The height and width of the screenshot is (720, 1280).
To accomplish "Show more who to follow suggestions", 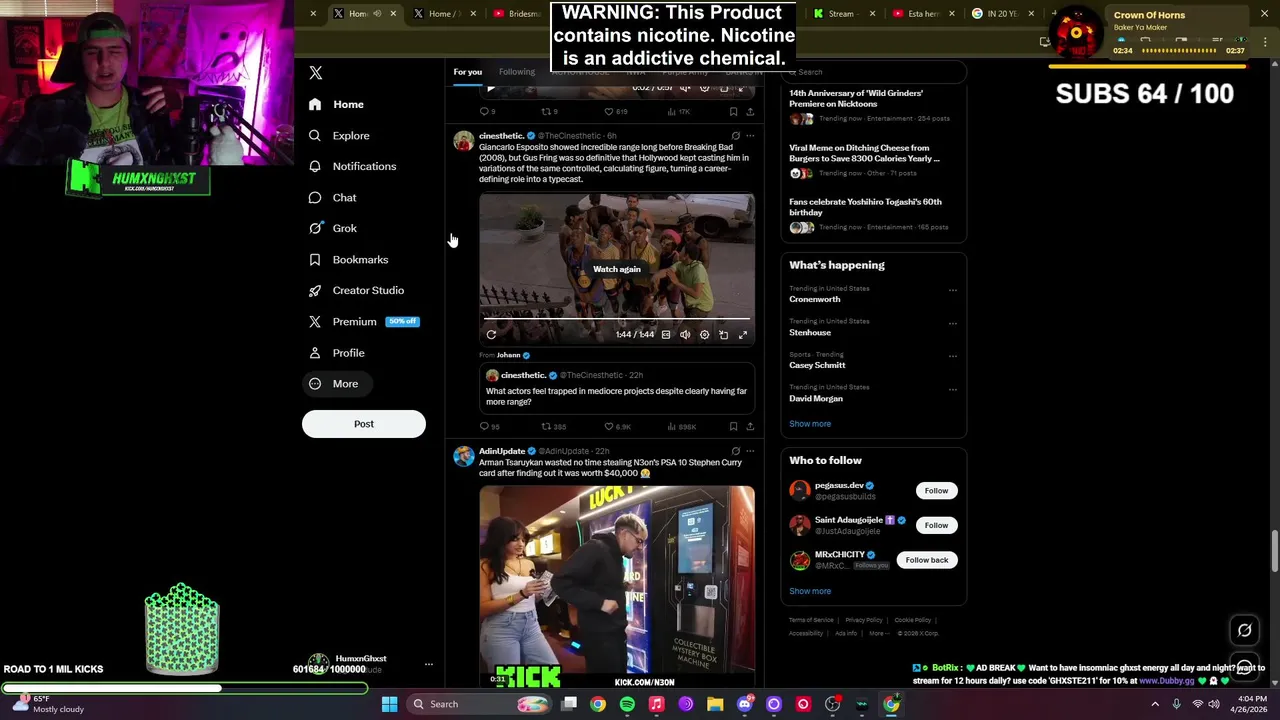I will click(810, 591).
